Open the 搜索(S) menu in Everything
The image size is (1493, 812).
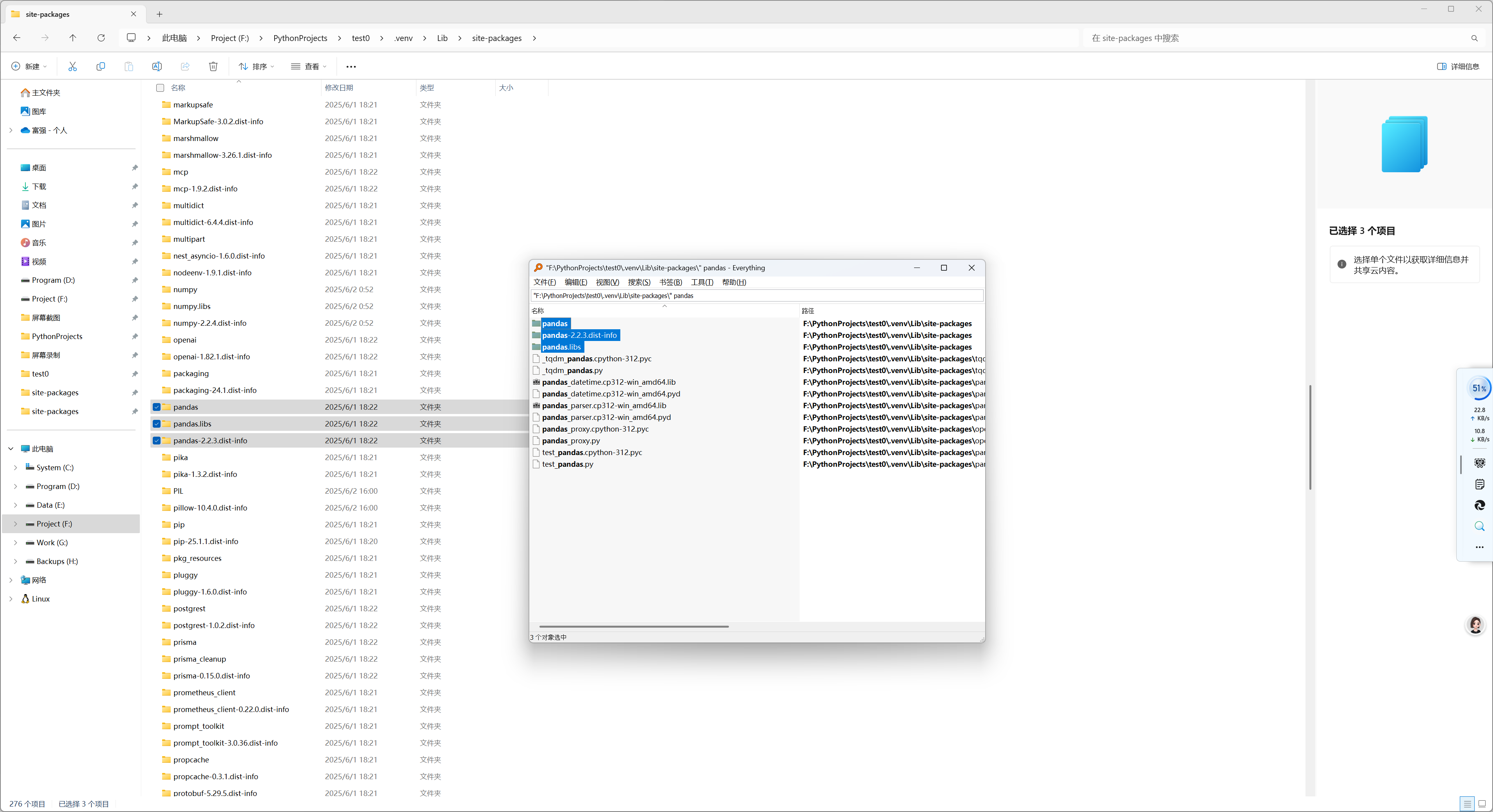tap(639, 282)
